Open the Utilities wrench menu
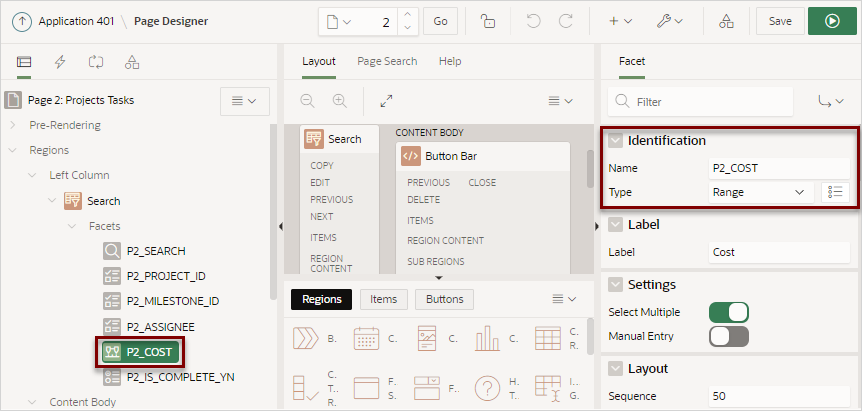The image size is (862, 411). [x=670, y=21]
